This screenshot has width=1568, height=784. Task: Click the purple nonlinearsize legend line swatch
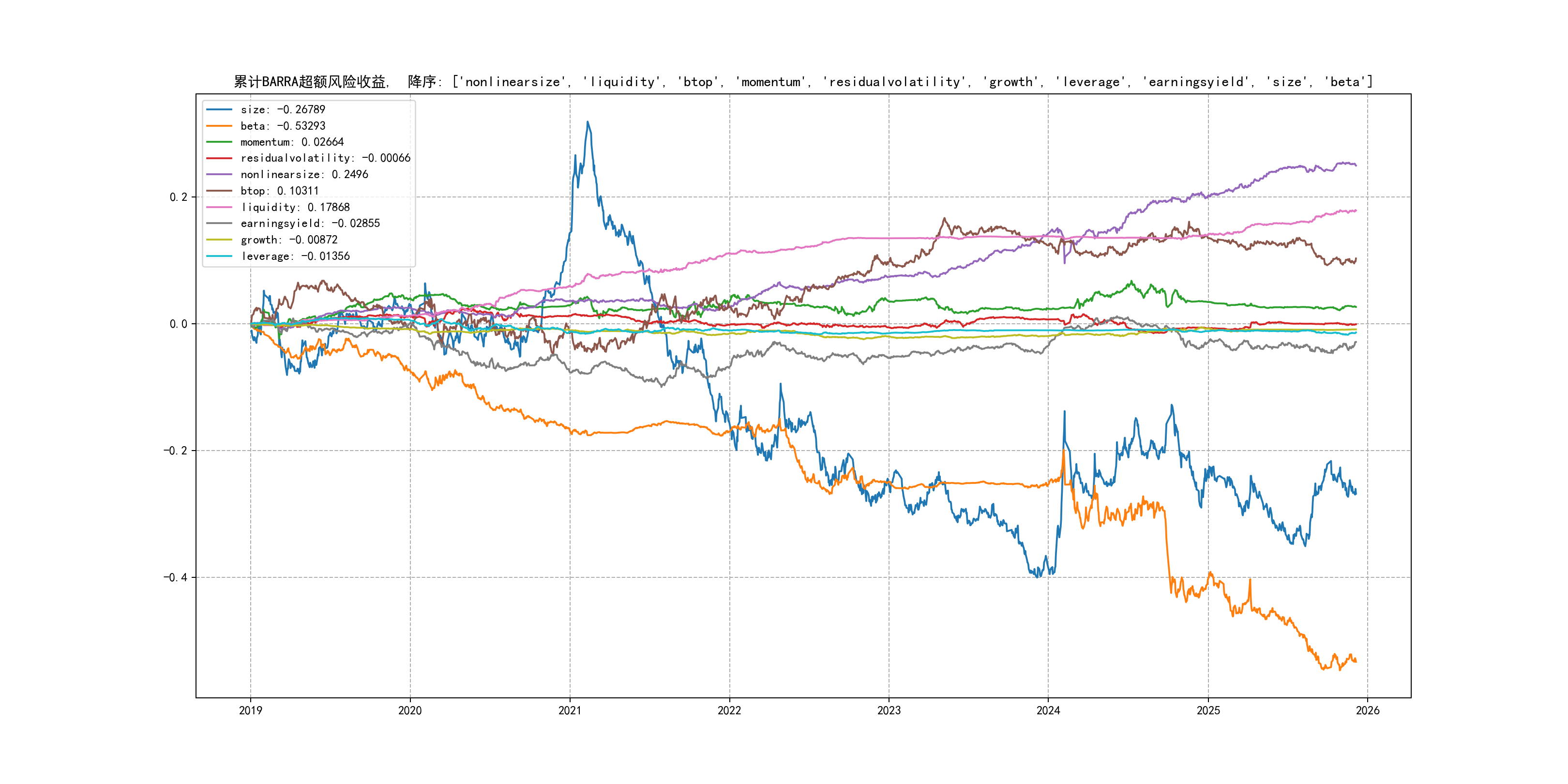(x=219, y=175)
